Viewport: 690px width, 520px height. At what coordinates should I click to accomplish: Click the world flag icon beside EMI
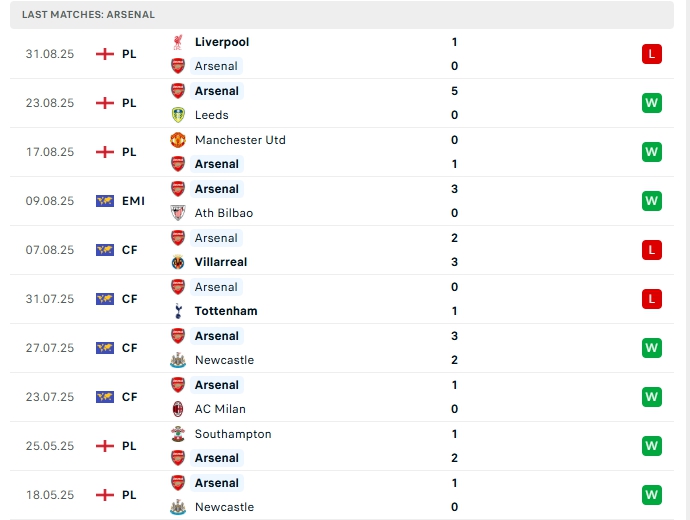tap(104, 201)
